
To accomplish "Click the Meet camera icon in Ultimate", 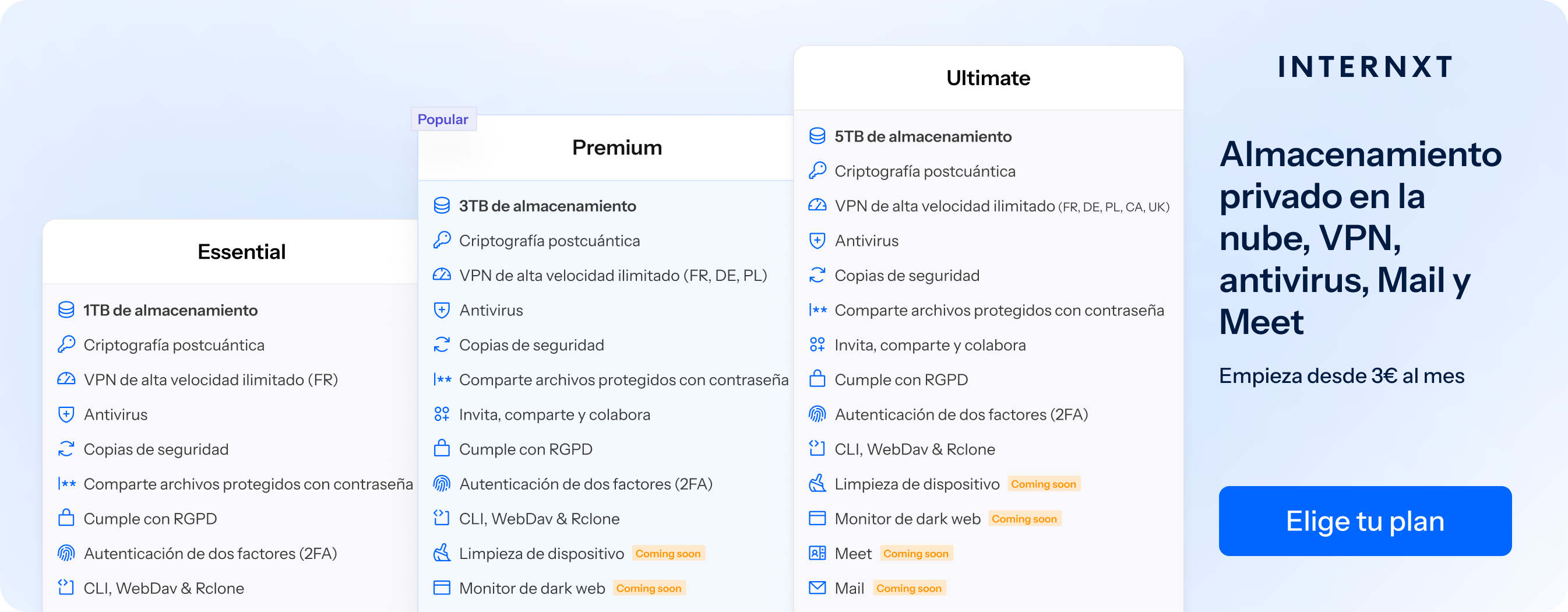I will point(818,553).
